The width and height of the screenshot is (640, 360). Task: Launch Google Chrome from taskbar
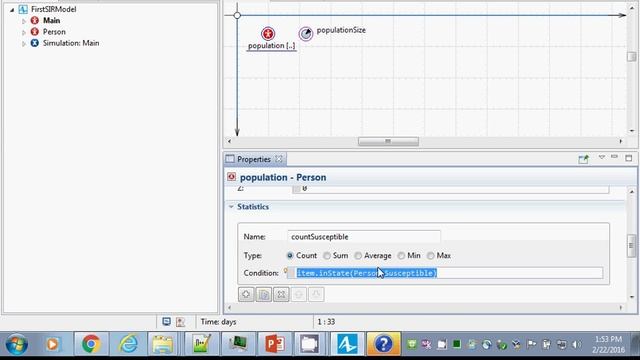91,344
